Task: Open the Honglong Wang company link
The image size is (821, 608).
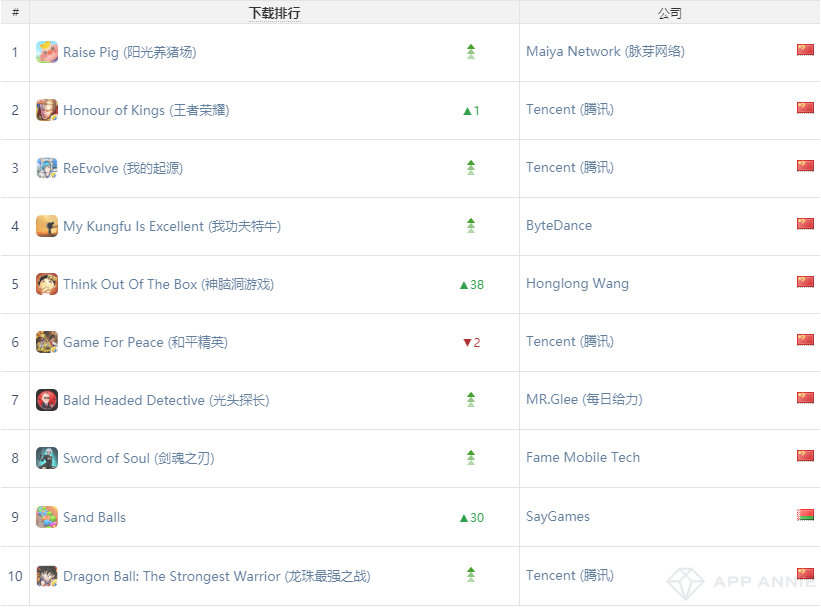Action: click(577, 284)
